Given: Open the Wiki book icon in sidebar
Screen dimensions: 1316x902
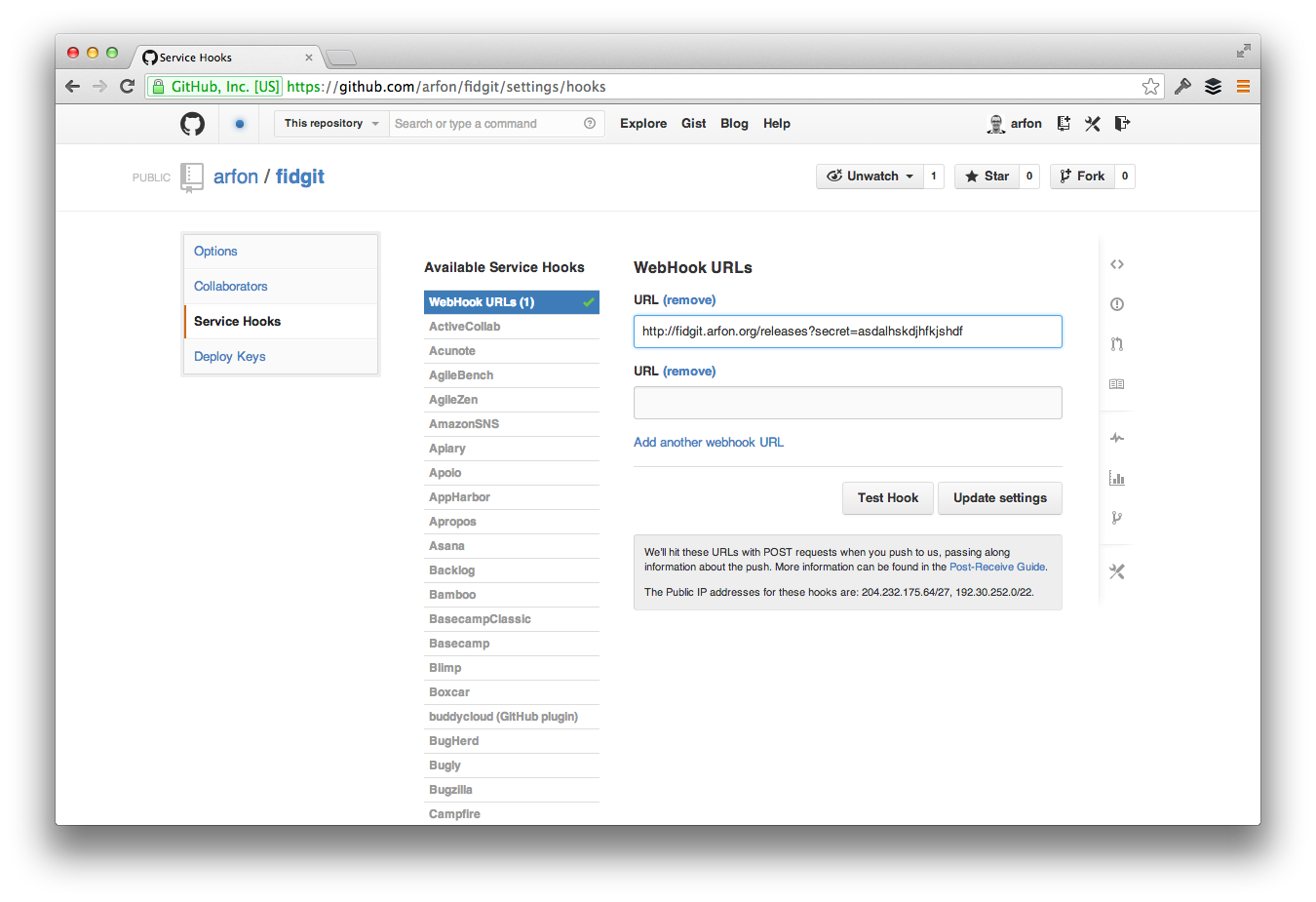Looking at the screenshot, I should click(1117, 384).
